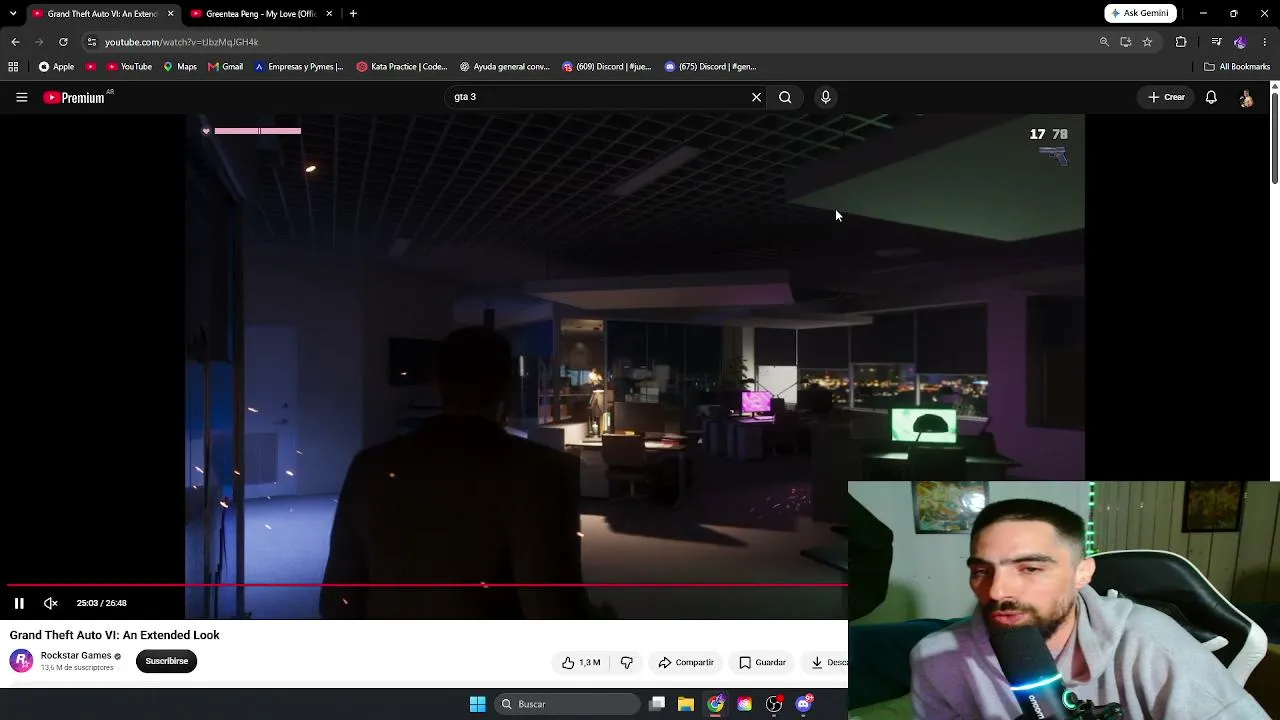Dislike the video
The image size is (1280, 720).
pos(627,662)
